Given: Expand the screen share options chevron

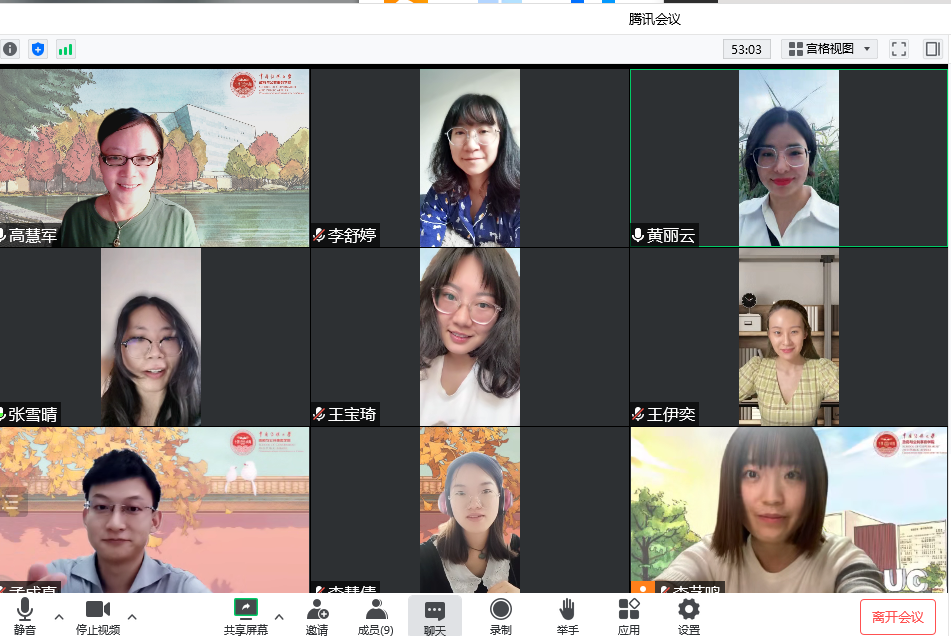Looking at the screenshot, I should pyautogui.click(x=280, y=617).
